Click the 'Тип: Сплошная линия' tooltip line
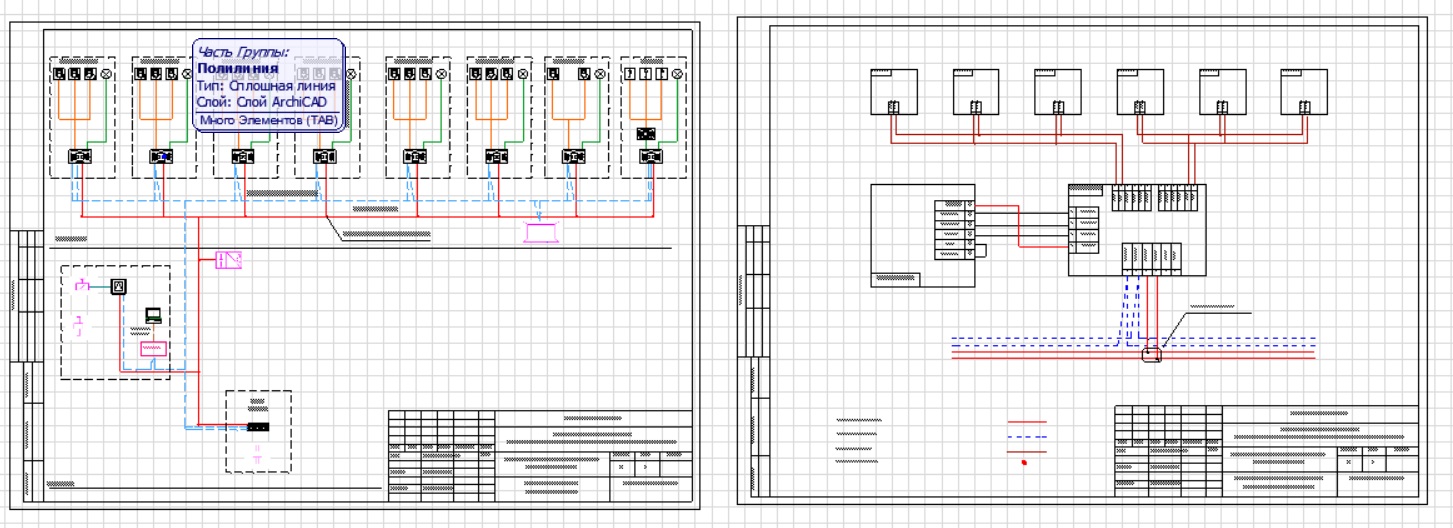The width and height of the screenshot is (1453, 528). (265, 86)
